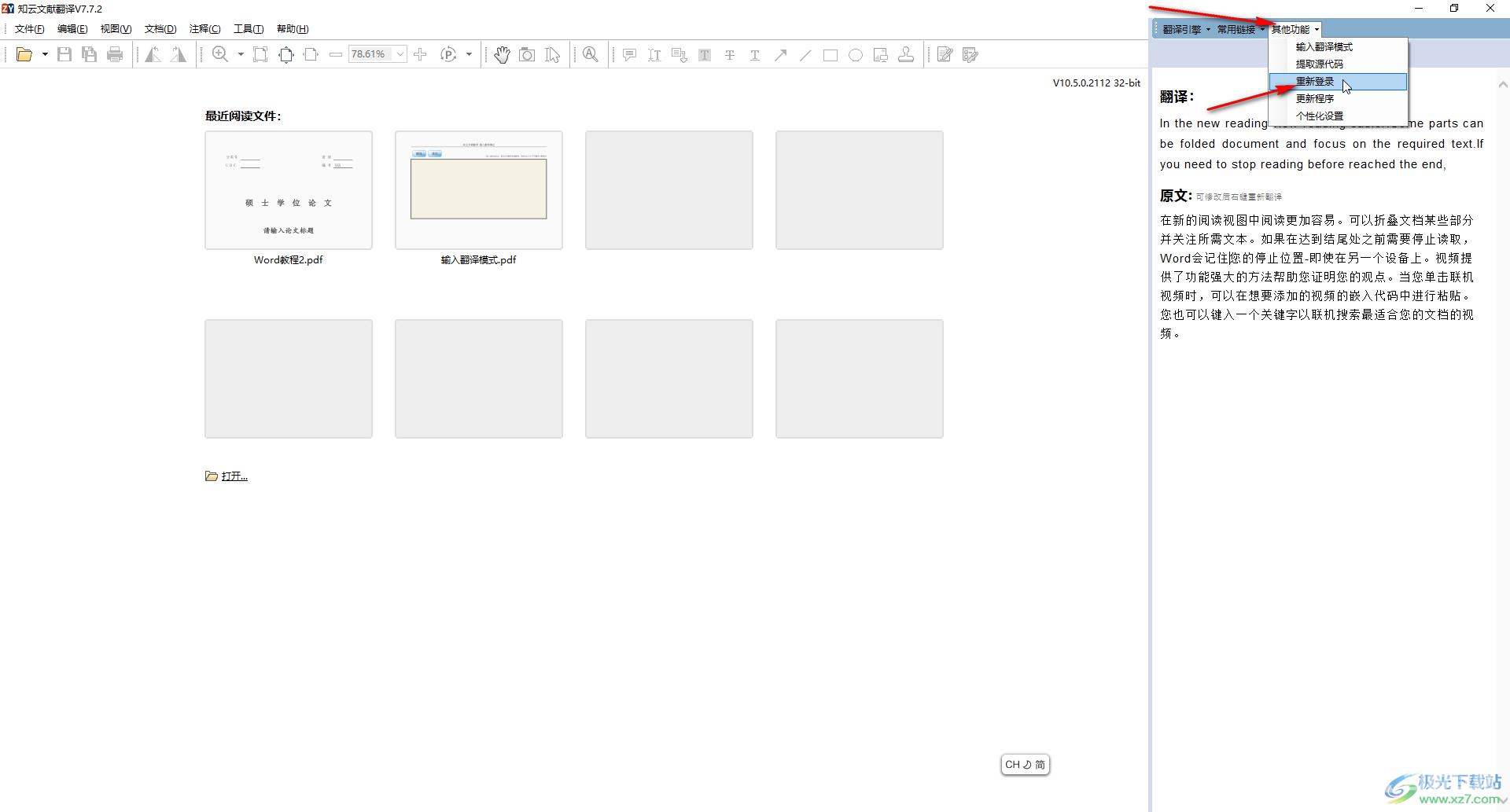Click the strikethrough text tool
The width and height of the screenshot is (1510, 812).
click(x=730, y=55)
